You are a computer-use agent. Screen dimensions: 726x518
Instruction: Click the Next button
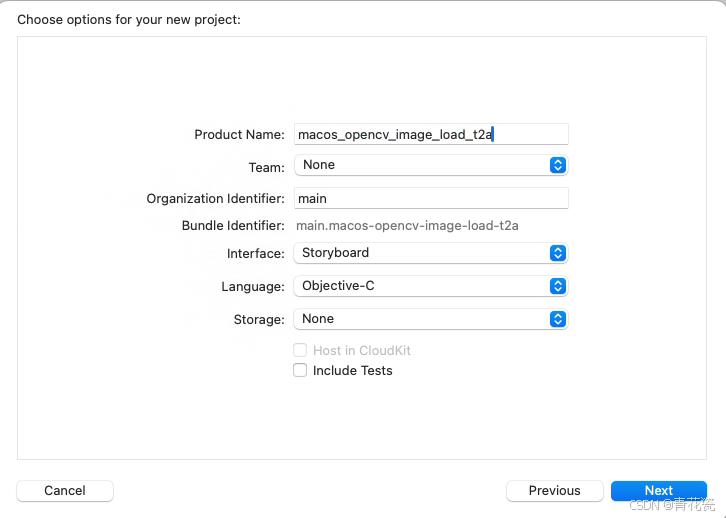tap(659, 490)
